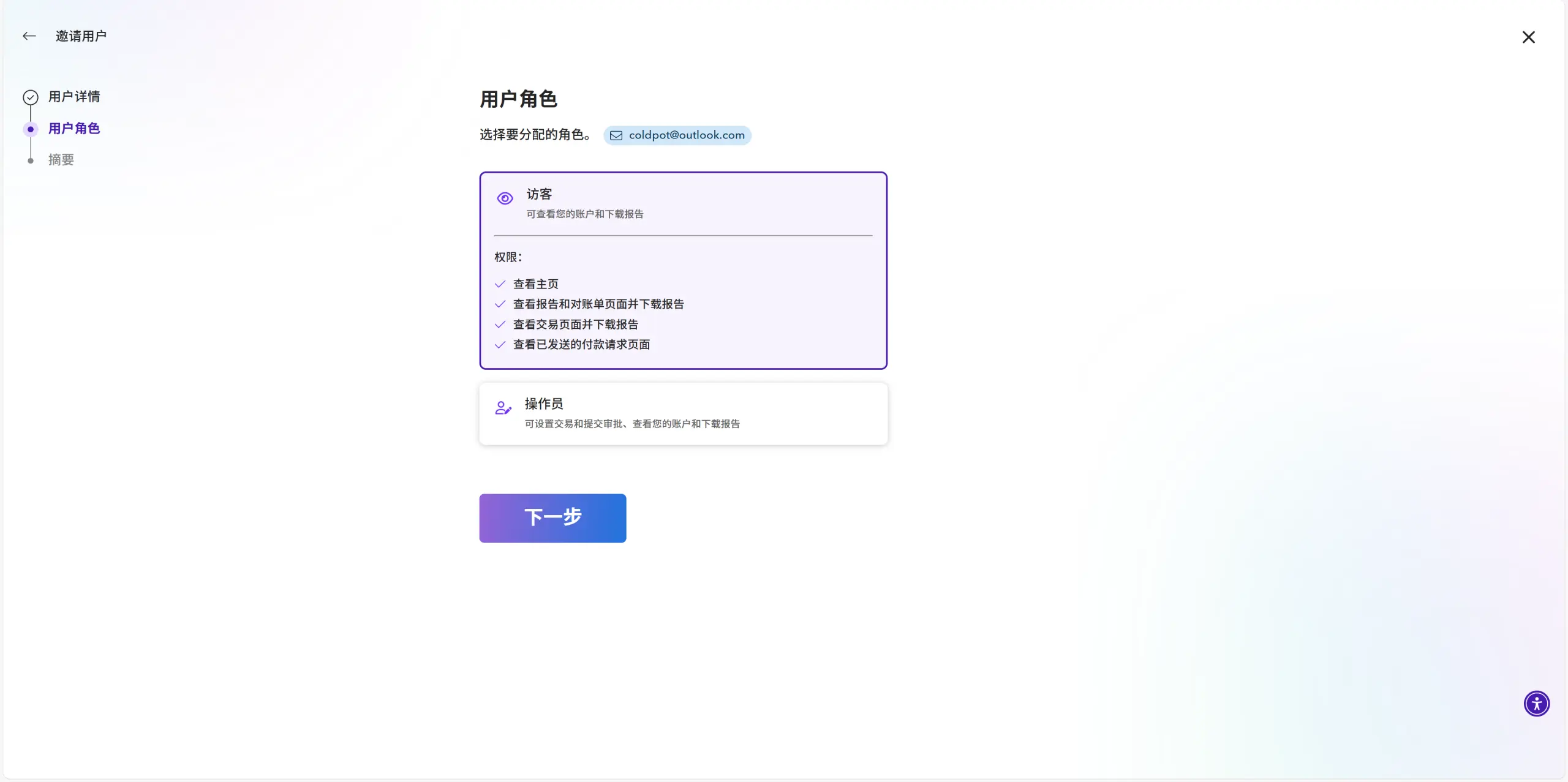Open the accessibility options button
Viewport: 1568px width, 782px height.
pyautogui.click(x=1537, y=704)
